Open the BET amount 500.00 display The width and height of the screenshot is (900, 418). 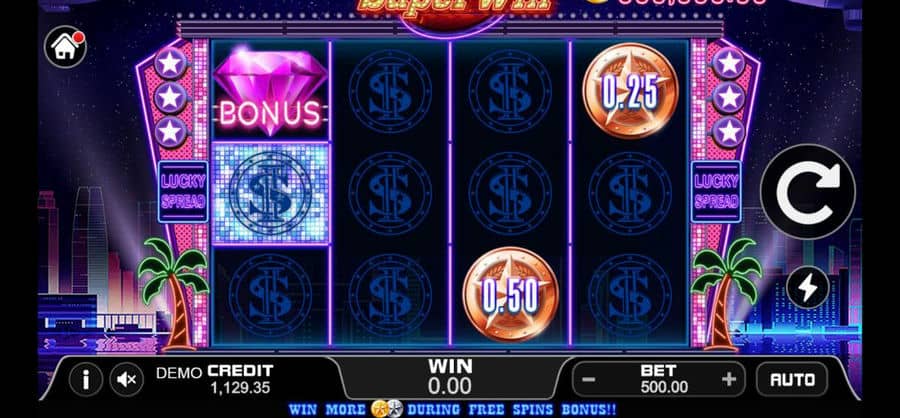click(664, 379)
